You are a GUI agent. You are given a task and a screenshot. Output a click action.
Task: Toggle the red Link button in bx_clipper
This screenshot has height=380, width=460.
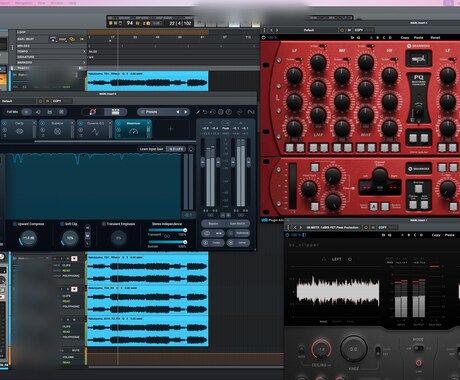click(419, 362)
